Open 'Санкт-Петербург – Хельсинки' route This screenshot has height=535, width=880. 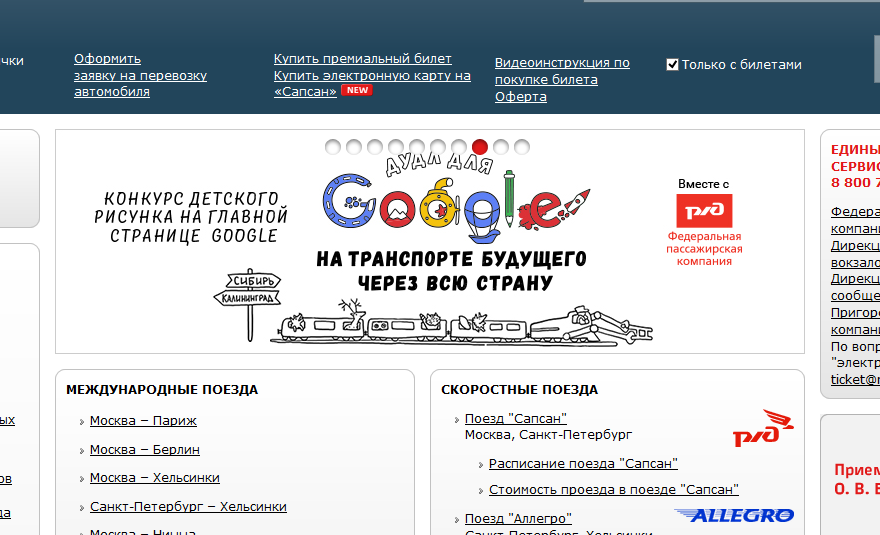188,506
